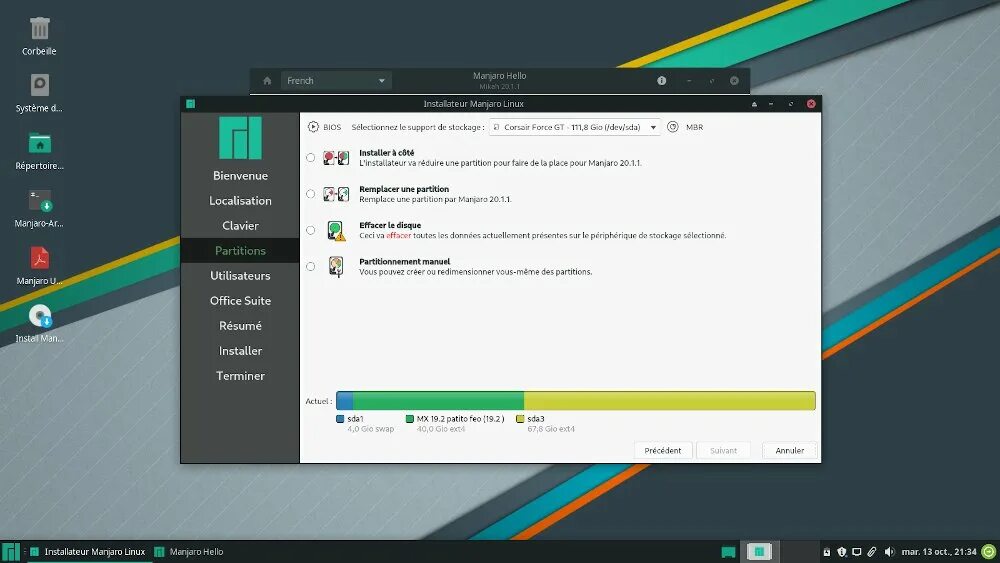
Task: Click the MX 19.2 patito feo legend square
Action: (x=409, y=419)
